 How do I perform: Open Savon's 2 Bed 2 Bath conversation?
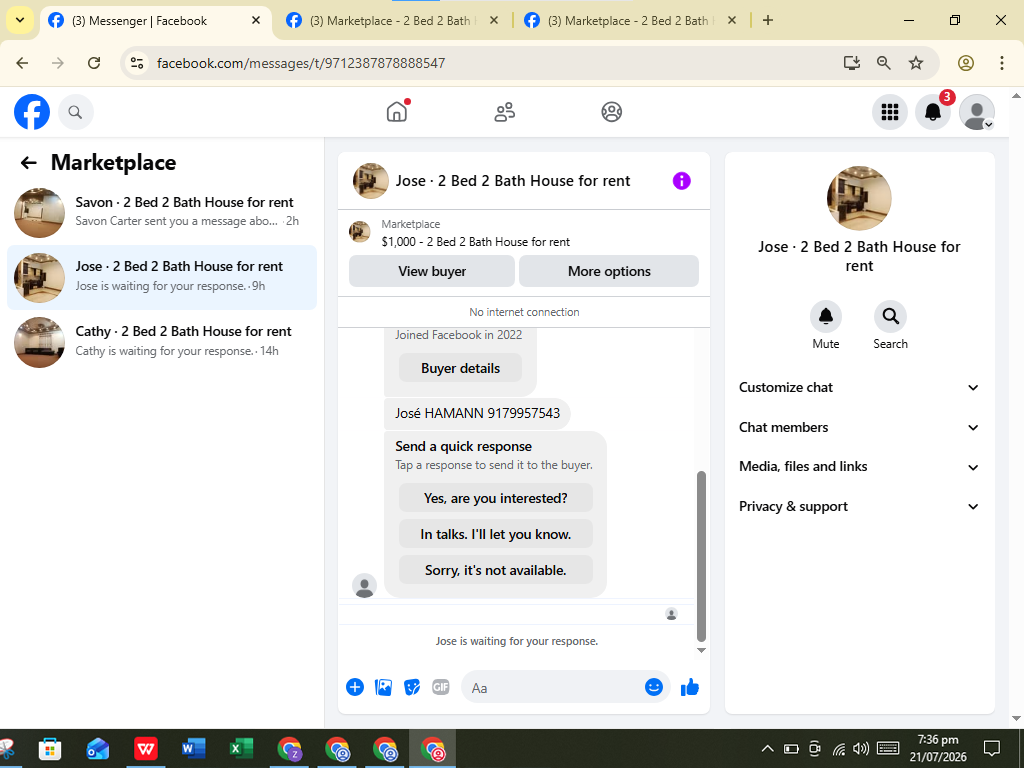(x=162, y=212)
